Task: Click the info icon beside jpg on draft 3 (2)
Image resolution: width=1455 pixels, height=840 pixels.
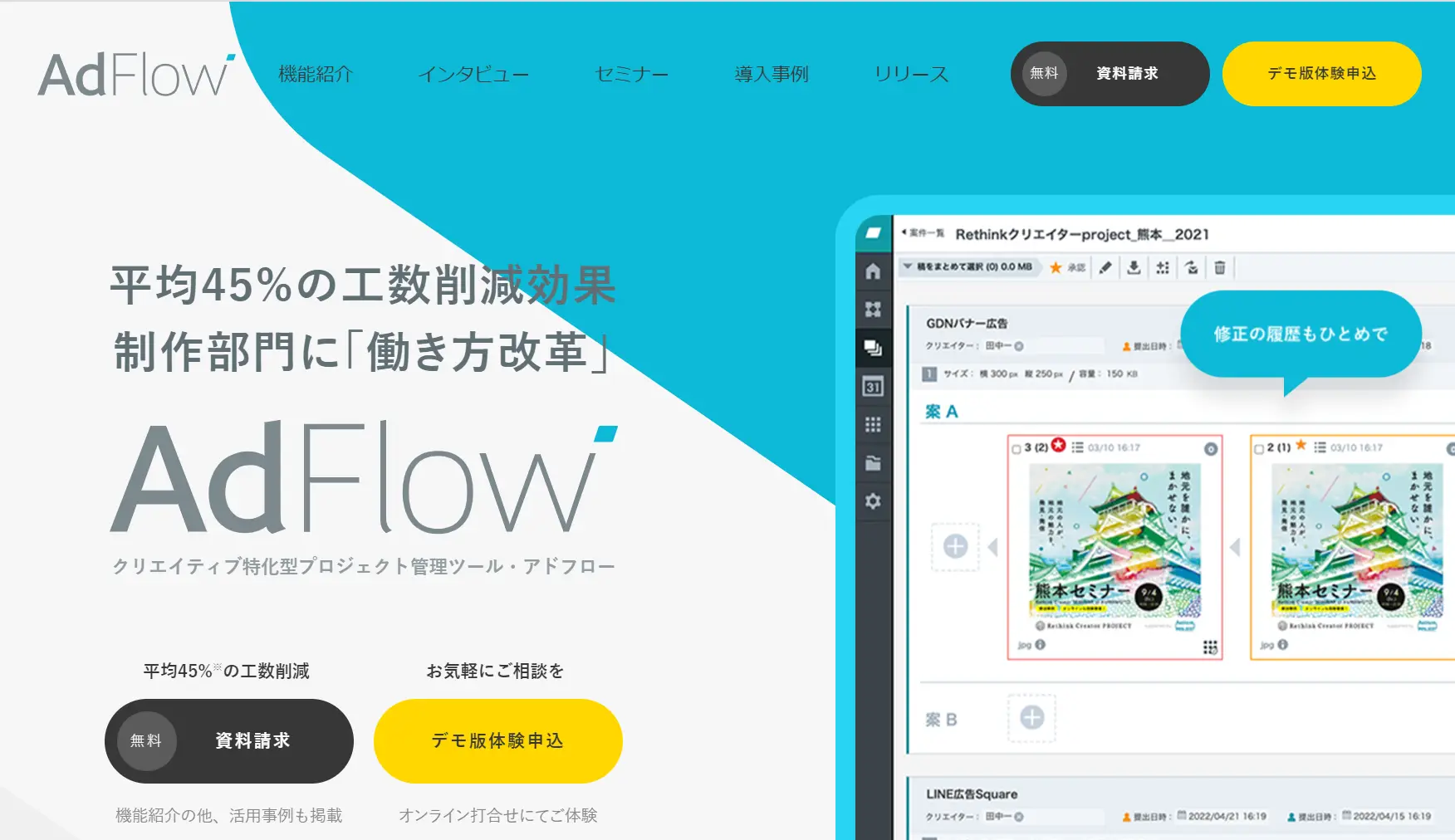Action: tap(1041, 644)
